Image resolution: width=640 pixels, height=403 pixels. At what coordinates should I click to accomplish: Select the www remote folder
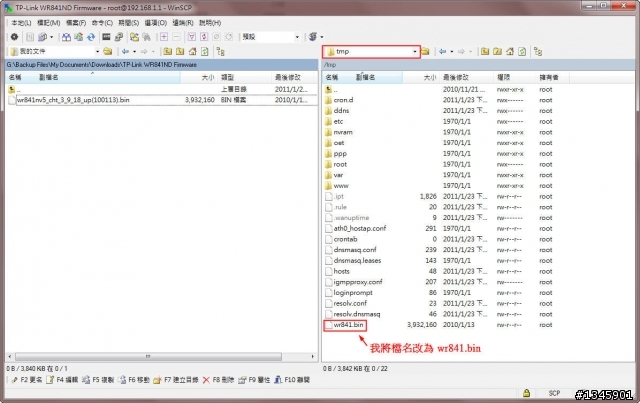341,186
